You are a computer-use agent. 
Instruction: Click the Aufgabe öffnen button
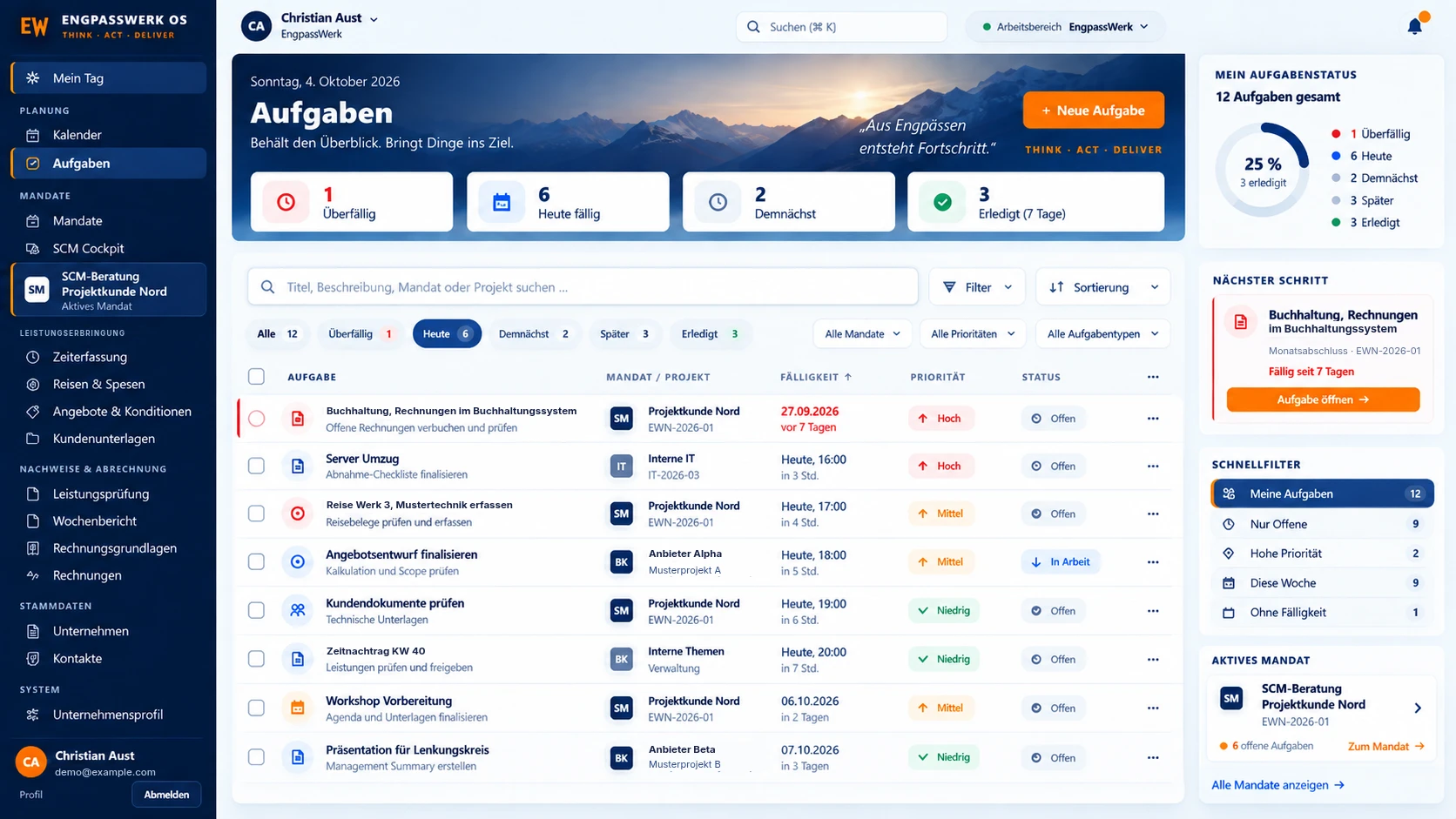[x=1323, y=399]
